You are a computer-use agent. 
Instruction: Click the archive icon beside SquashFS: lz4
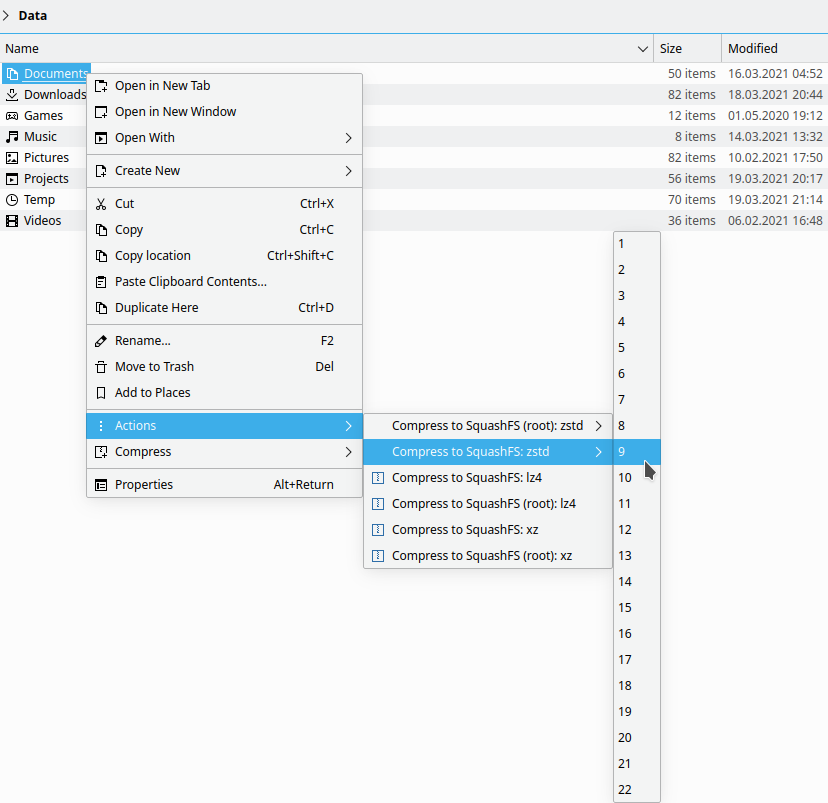(x=378, y=478)
